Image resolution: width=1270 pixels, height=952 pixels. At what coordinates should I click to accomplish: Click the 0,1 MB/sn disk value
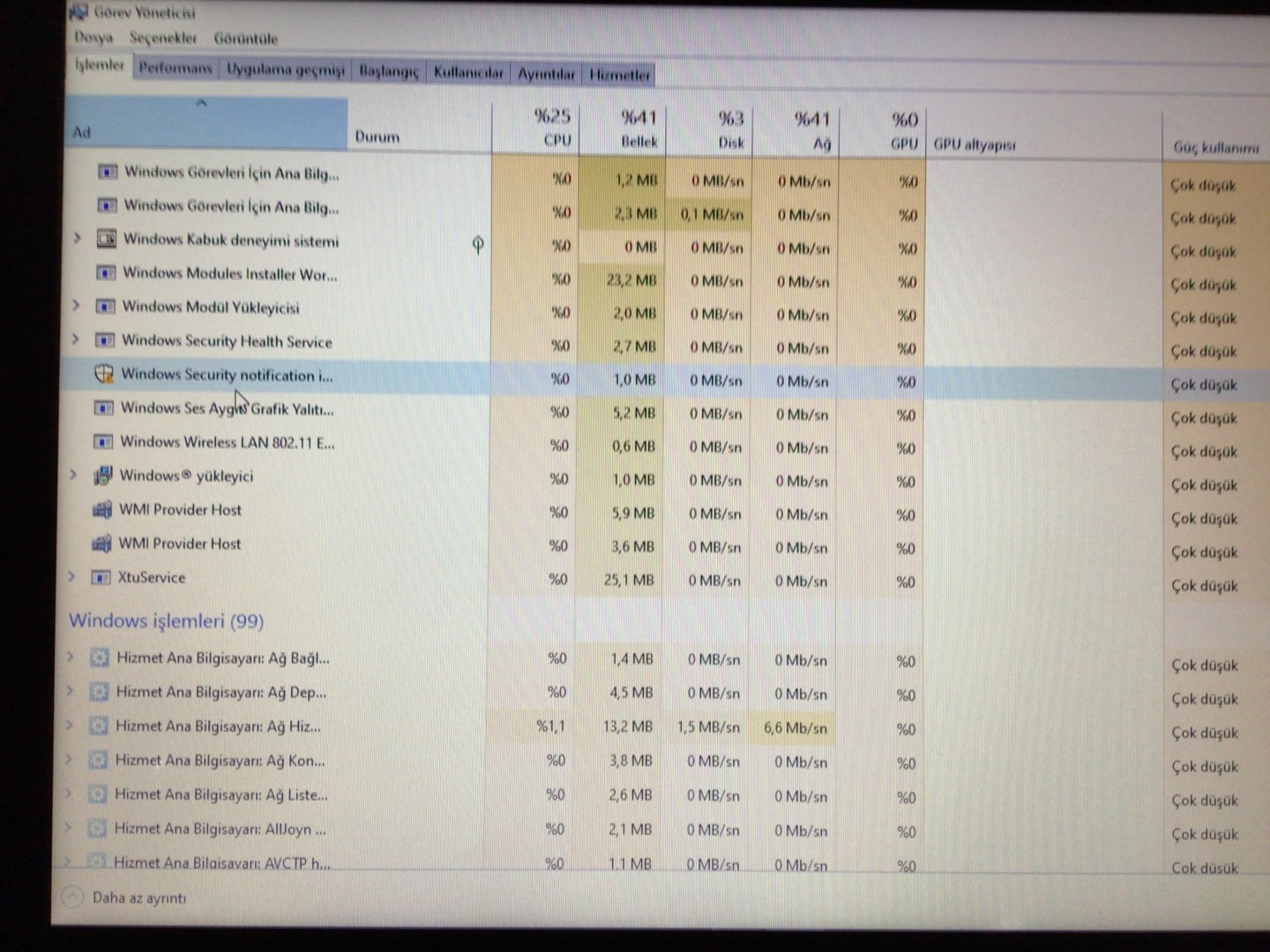712,214
